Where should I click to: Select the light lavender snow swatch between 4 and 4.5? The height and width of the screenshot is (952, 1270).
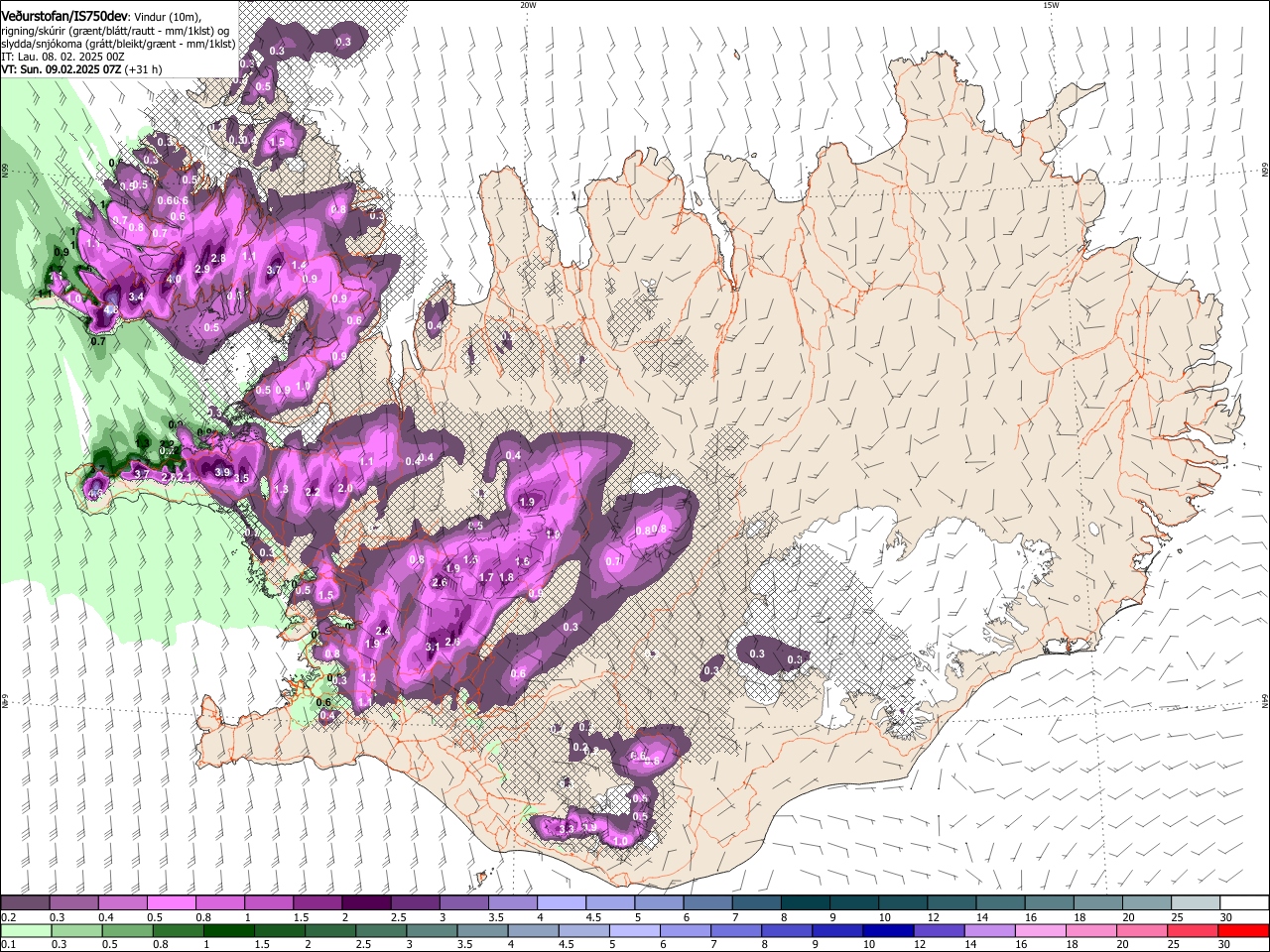(561, 903)
